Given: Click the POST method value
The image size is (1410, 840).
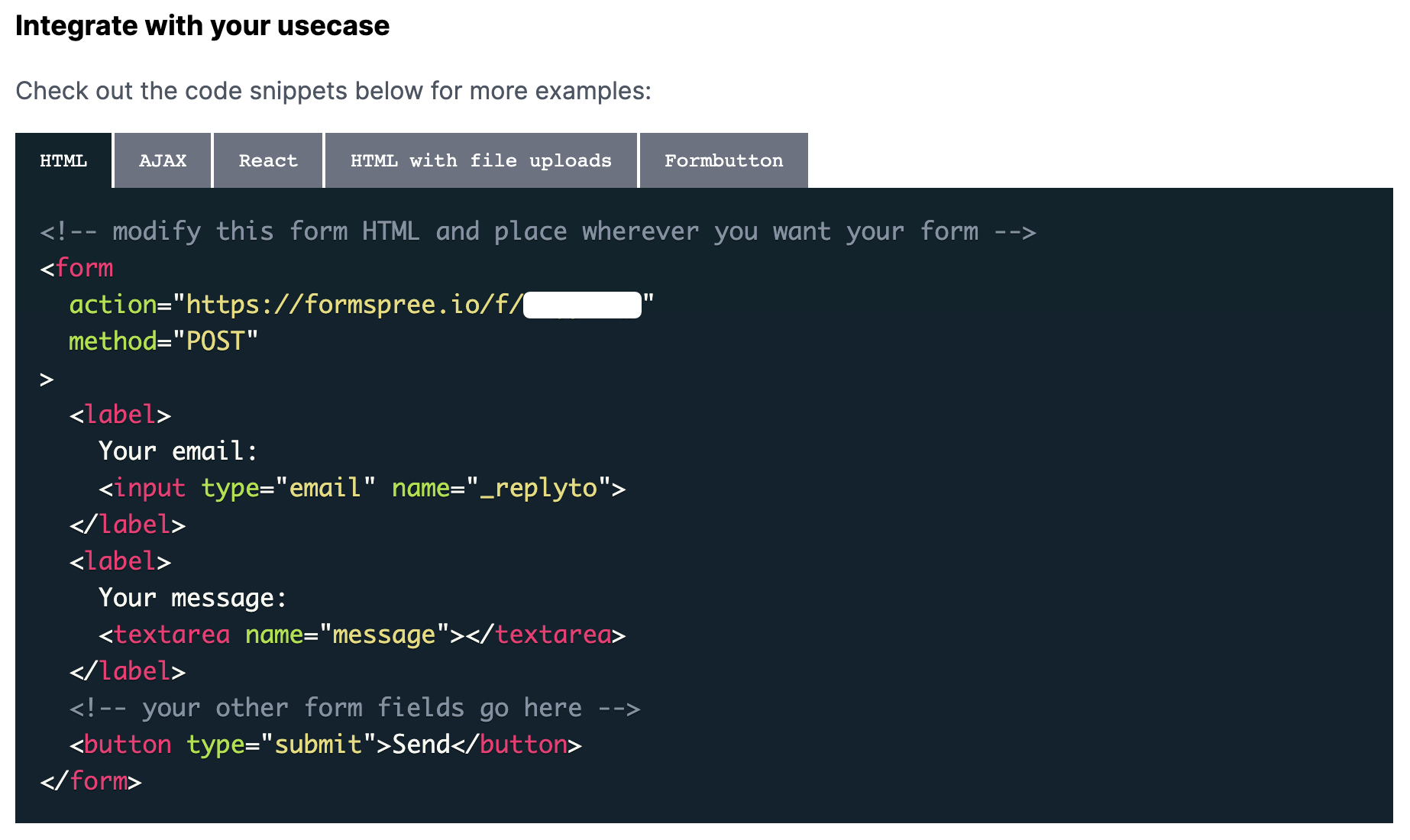Looking at the screenshot, I should click(216, 341).
